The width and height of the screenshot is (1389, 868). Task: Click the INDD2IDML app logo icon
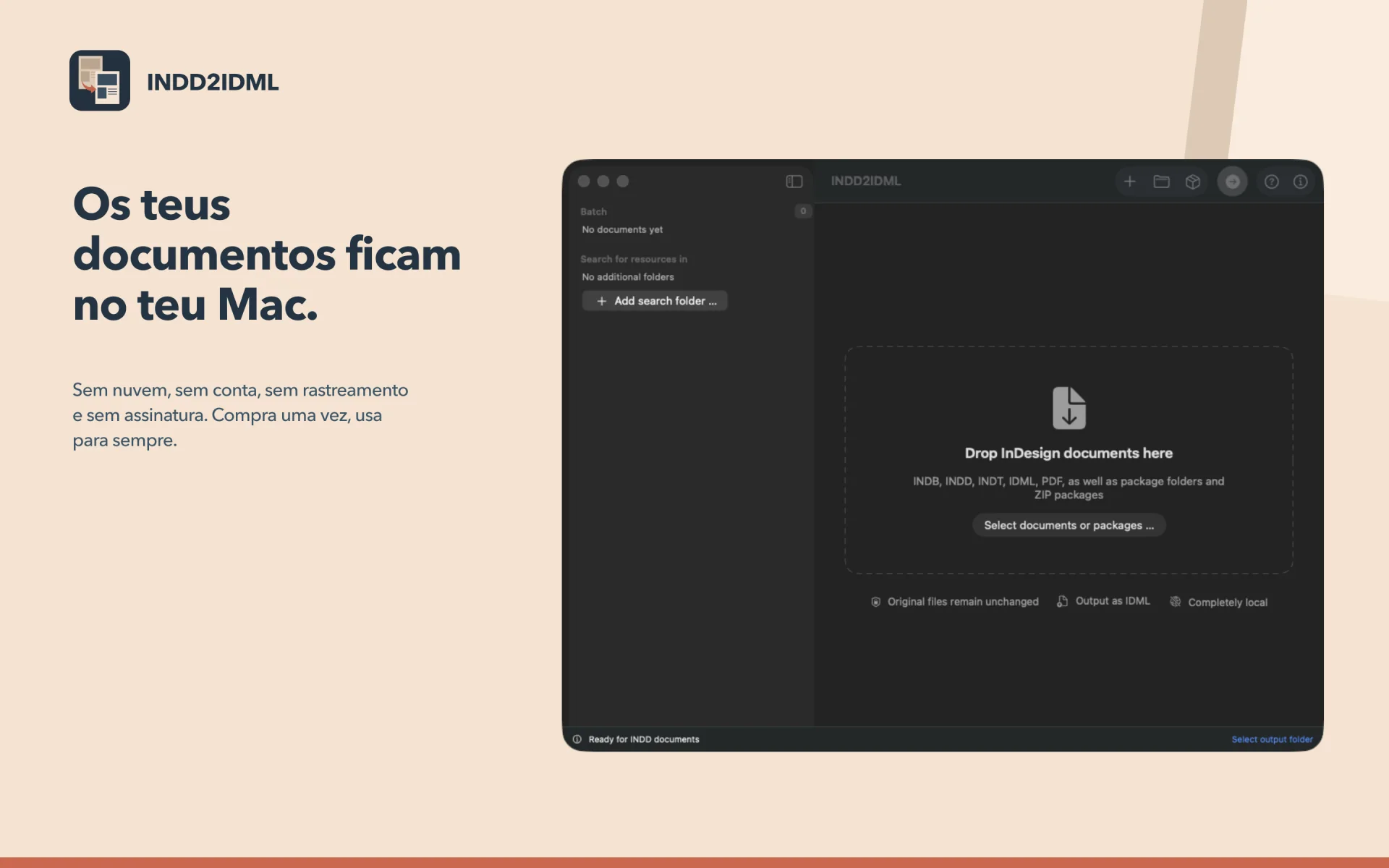point(100,80)
